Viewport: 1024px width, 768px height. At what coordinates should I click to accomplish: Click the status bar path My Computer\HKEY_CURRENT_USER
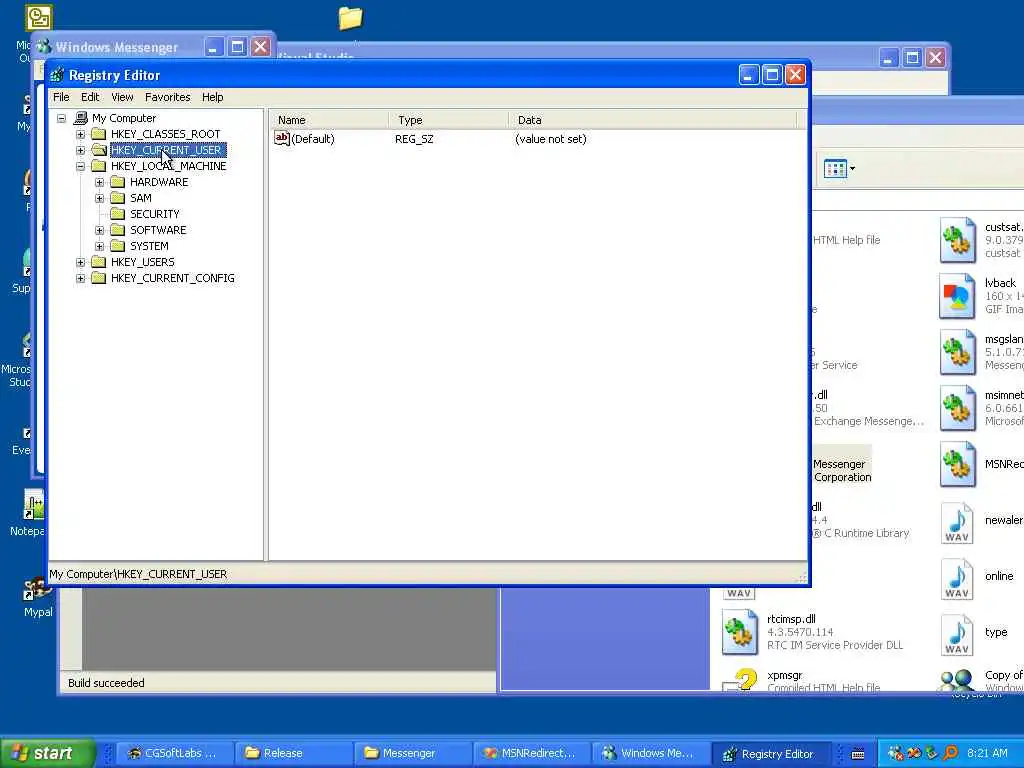coord(138,574)
